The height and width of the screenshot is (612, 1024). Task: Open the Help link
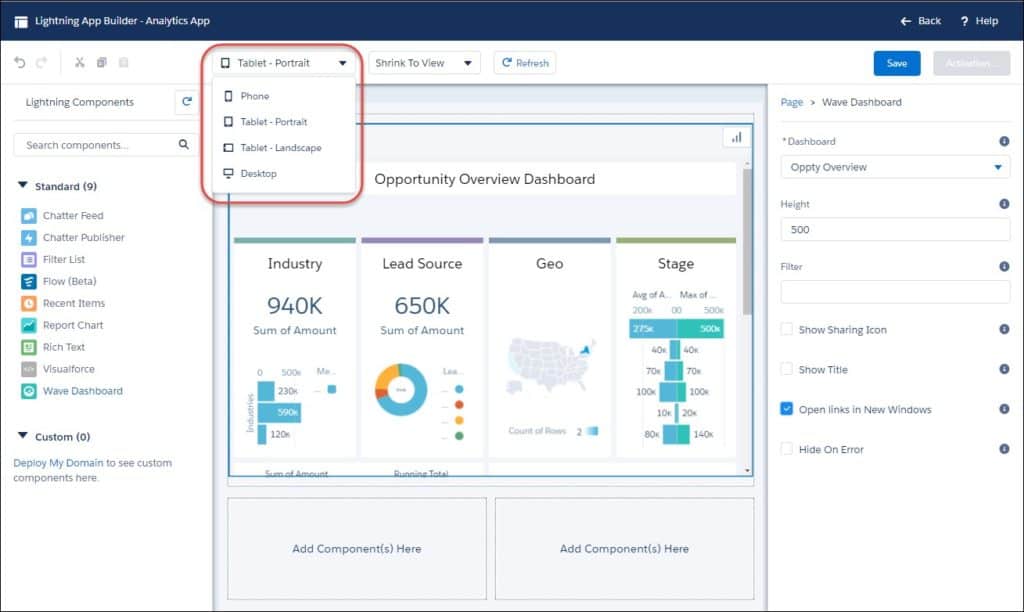[979, 21]
